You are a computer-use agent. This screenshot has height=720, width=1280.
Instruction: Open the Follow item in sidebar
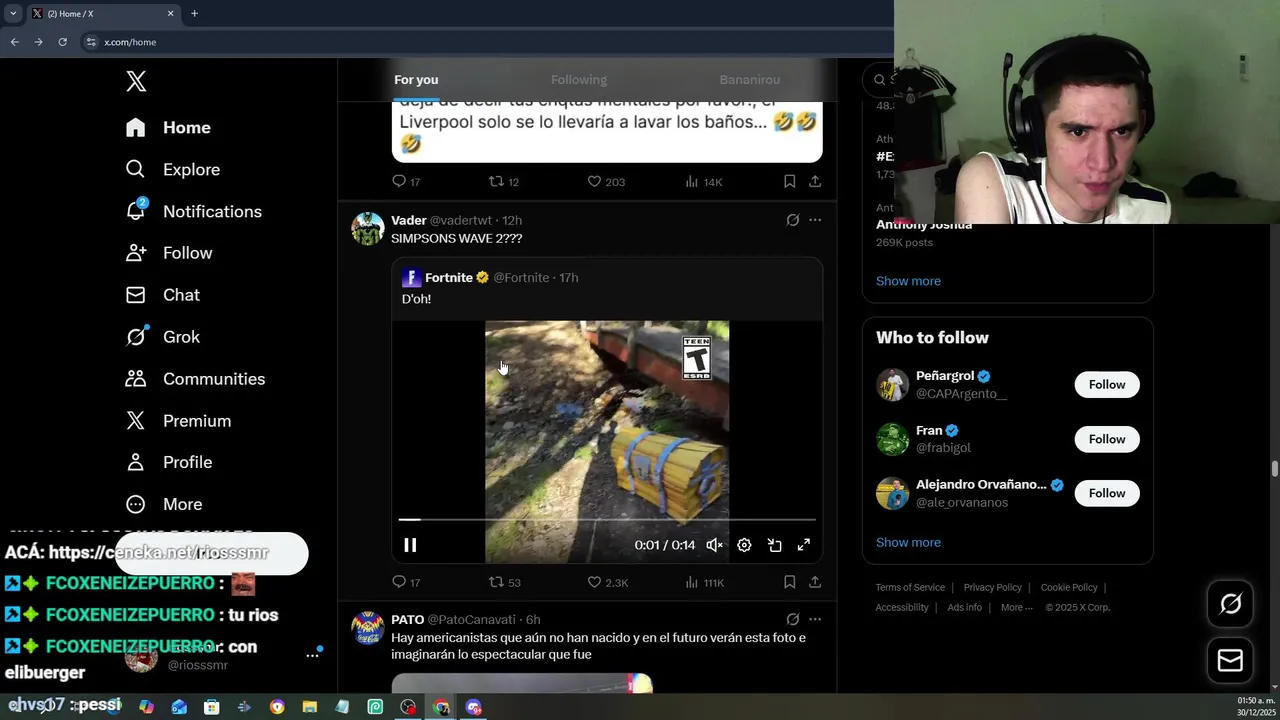(x=169, y=254)
